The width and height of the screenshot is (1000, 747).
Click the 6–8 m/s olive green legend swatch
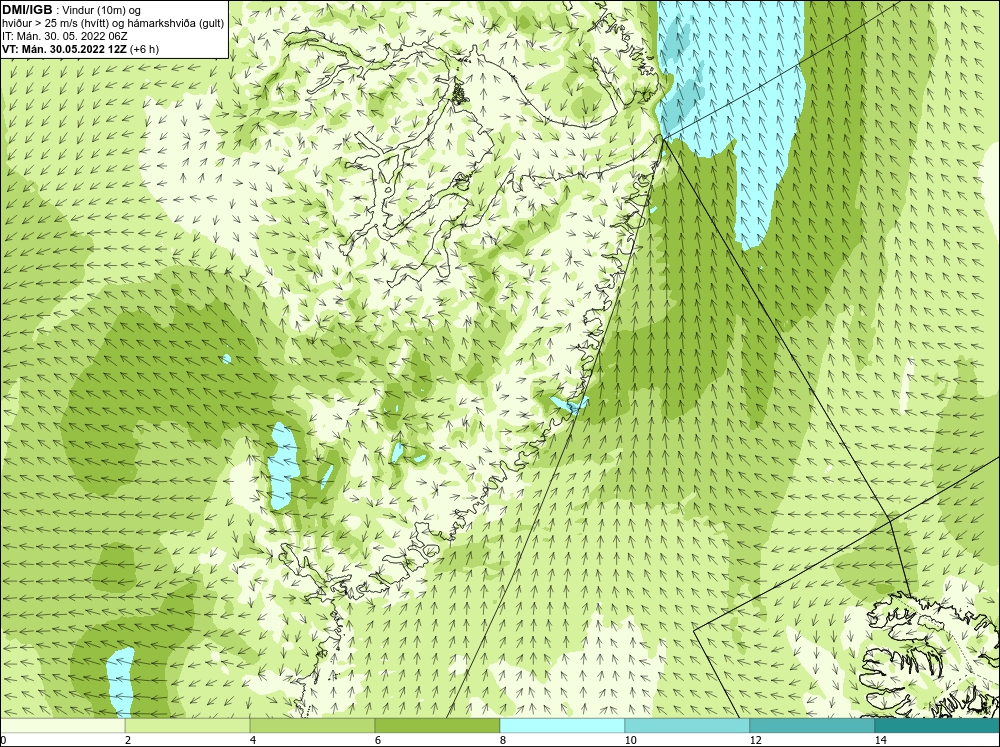point(438,725)
